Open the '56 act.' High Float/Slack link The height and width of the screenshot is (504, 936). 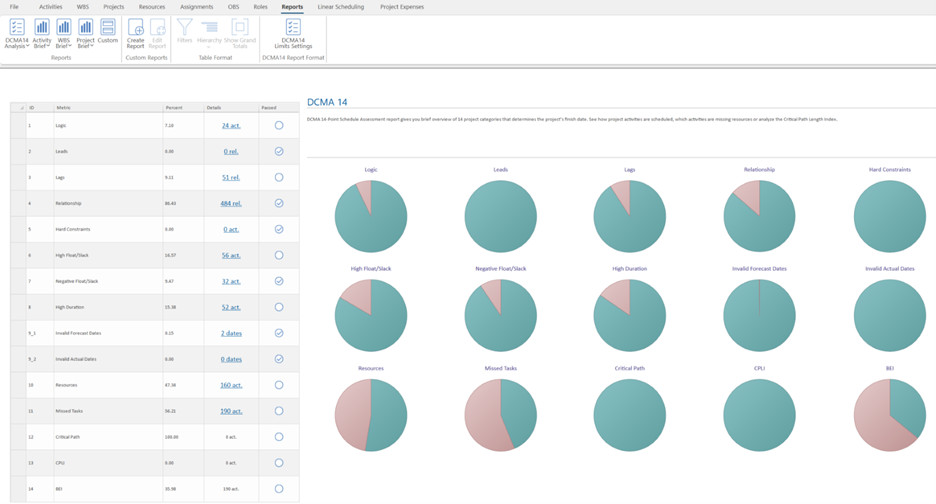pyautogui.click(x=231, y=256)
